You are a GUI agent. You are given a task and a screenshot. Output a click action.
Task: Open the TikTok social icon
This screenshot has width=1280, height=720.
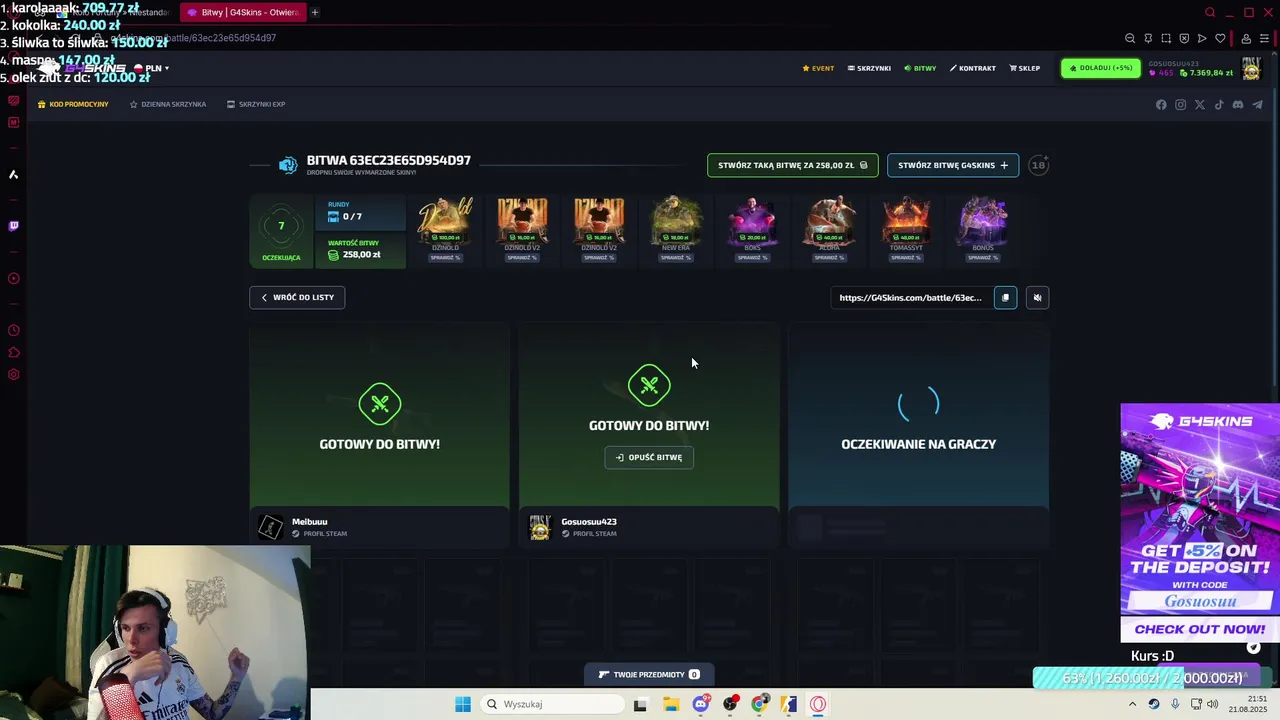point(1219,105)
